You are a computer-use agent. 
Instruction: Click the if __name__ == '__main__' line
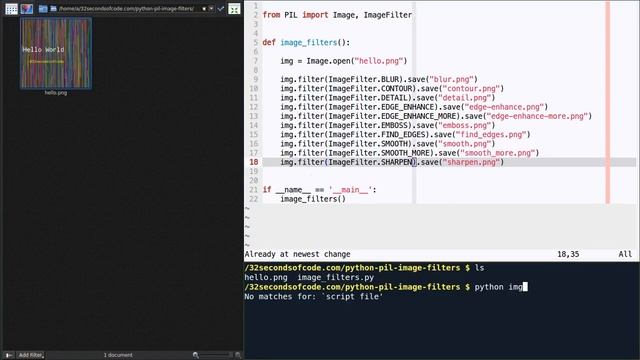tap(320, 190)
